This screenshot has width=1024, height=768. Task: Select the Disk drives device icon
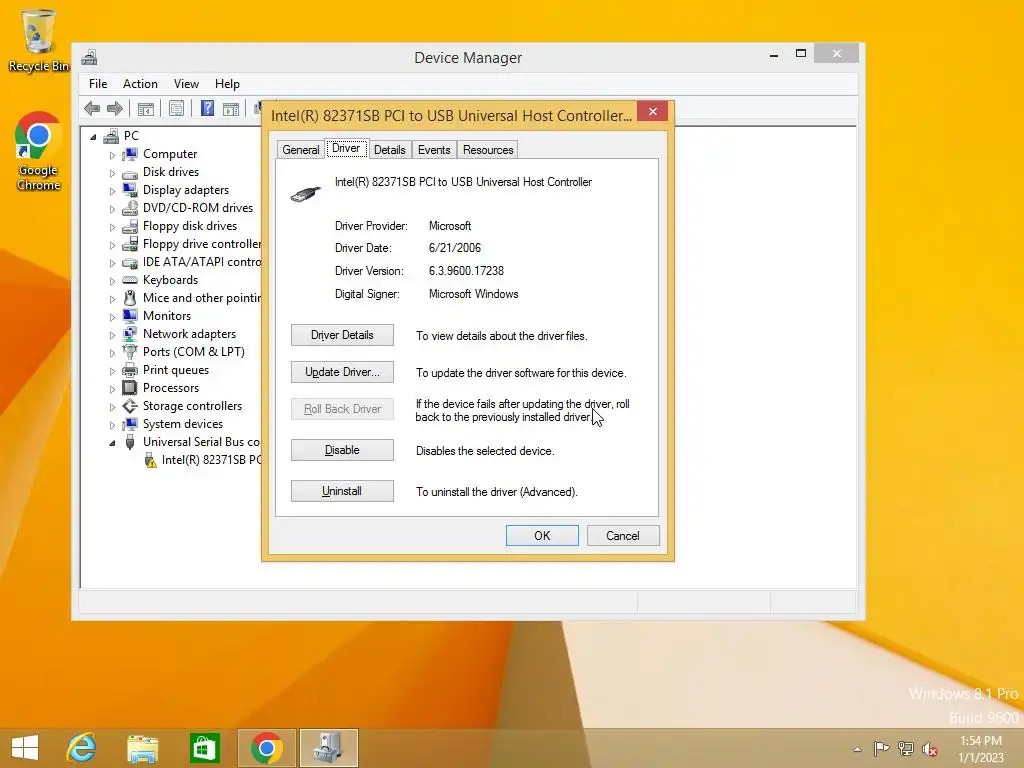[x=130, y=172]
